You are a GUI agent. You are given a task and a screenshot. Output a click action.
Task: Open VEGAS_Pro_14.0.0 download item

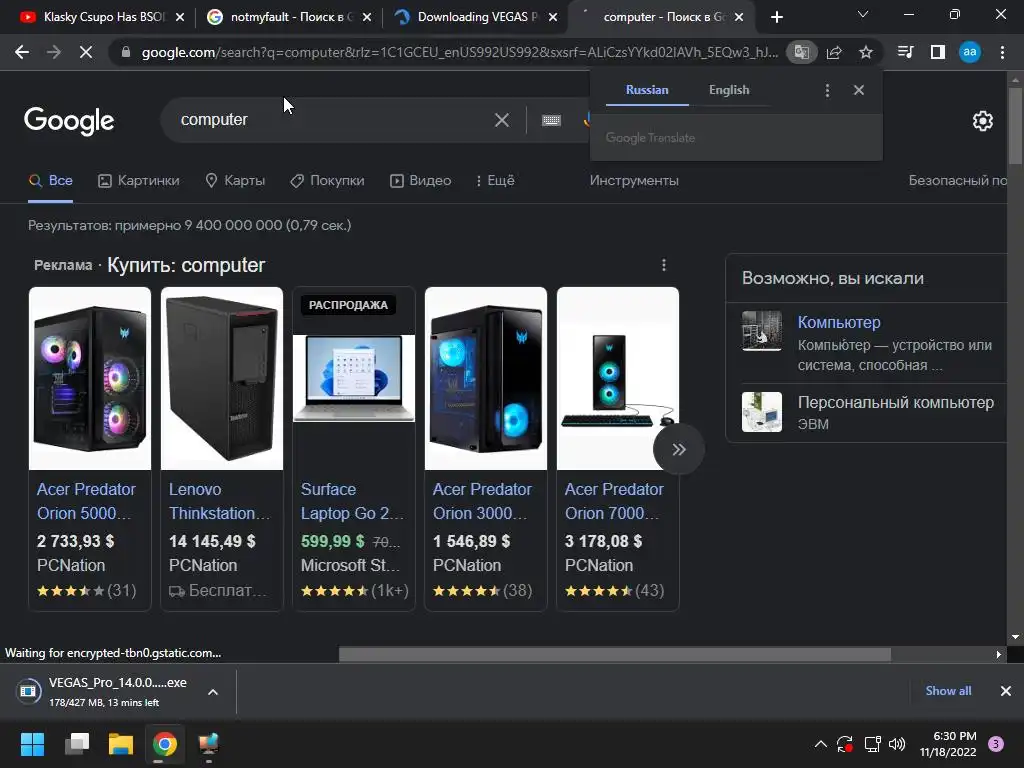(x=118, y=692)
